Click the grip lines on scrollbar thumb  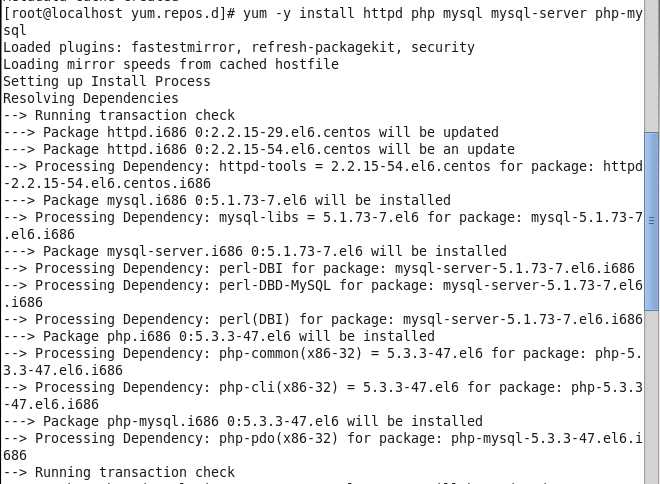click(x=652, y=220)
